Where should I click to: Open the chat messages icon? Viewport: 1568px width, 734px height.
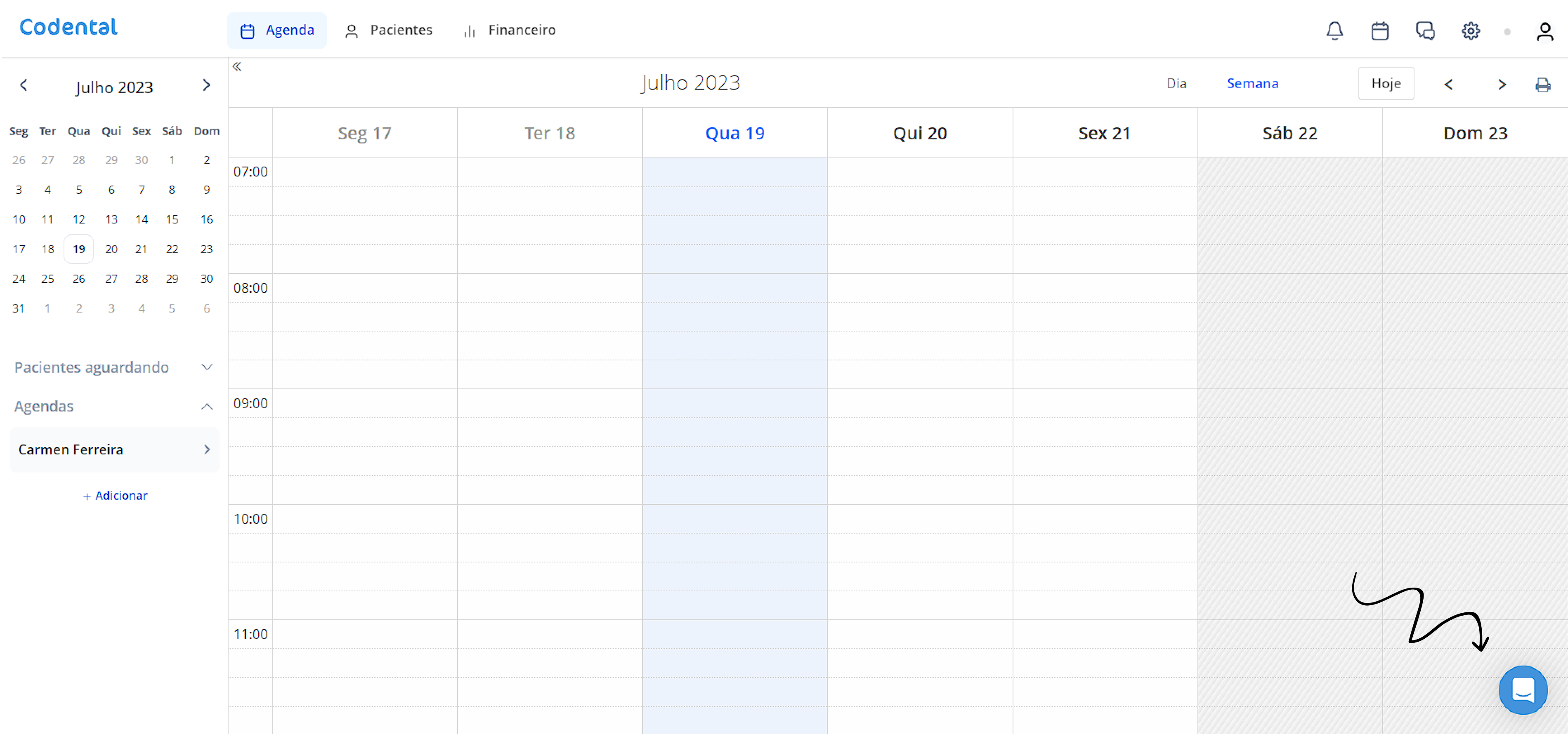coord(1425,31)
